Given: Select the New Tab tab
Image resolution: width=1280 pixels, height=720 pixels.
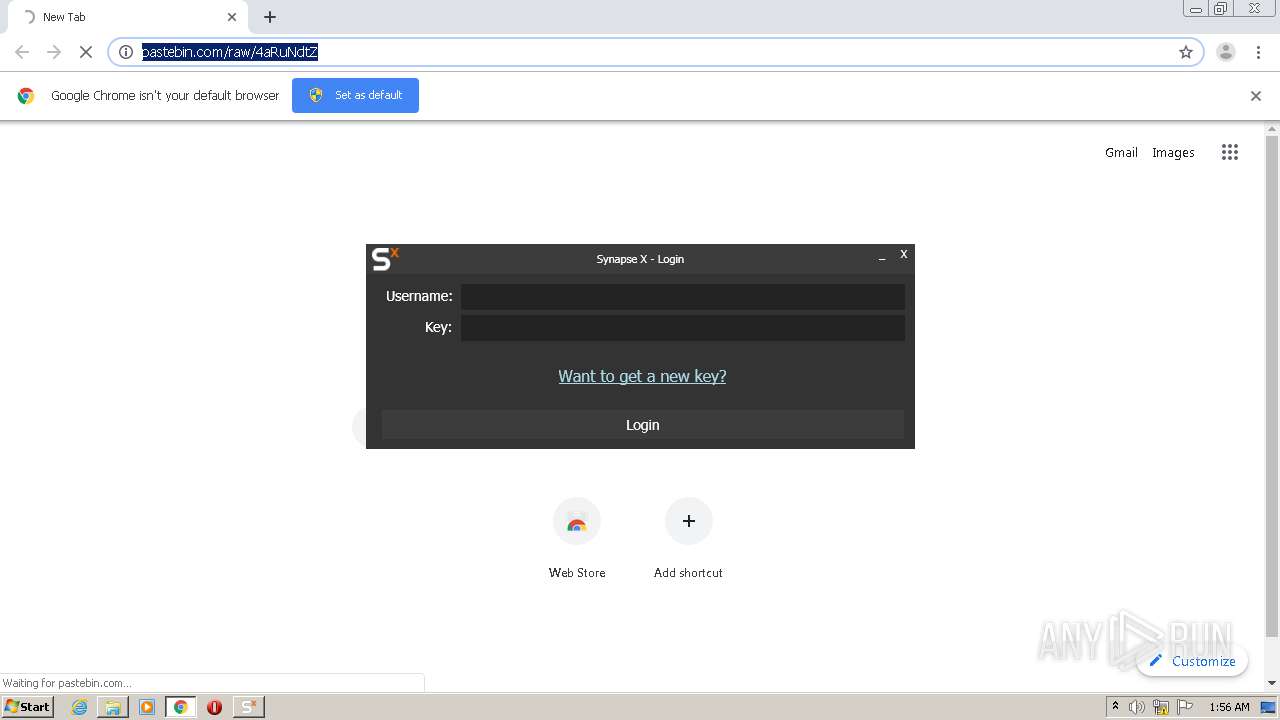Looking at the screenshot, I should [127, 17].
